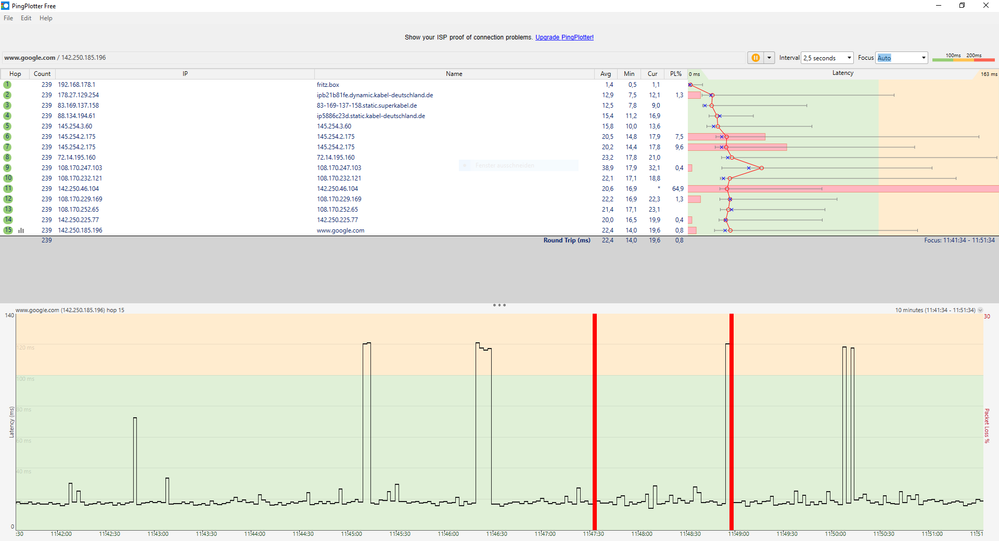The height and width of the screenshot is (541, 999).
Task: Click the Round Trip (ms) summary label
Action: (x=567, y=240)
